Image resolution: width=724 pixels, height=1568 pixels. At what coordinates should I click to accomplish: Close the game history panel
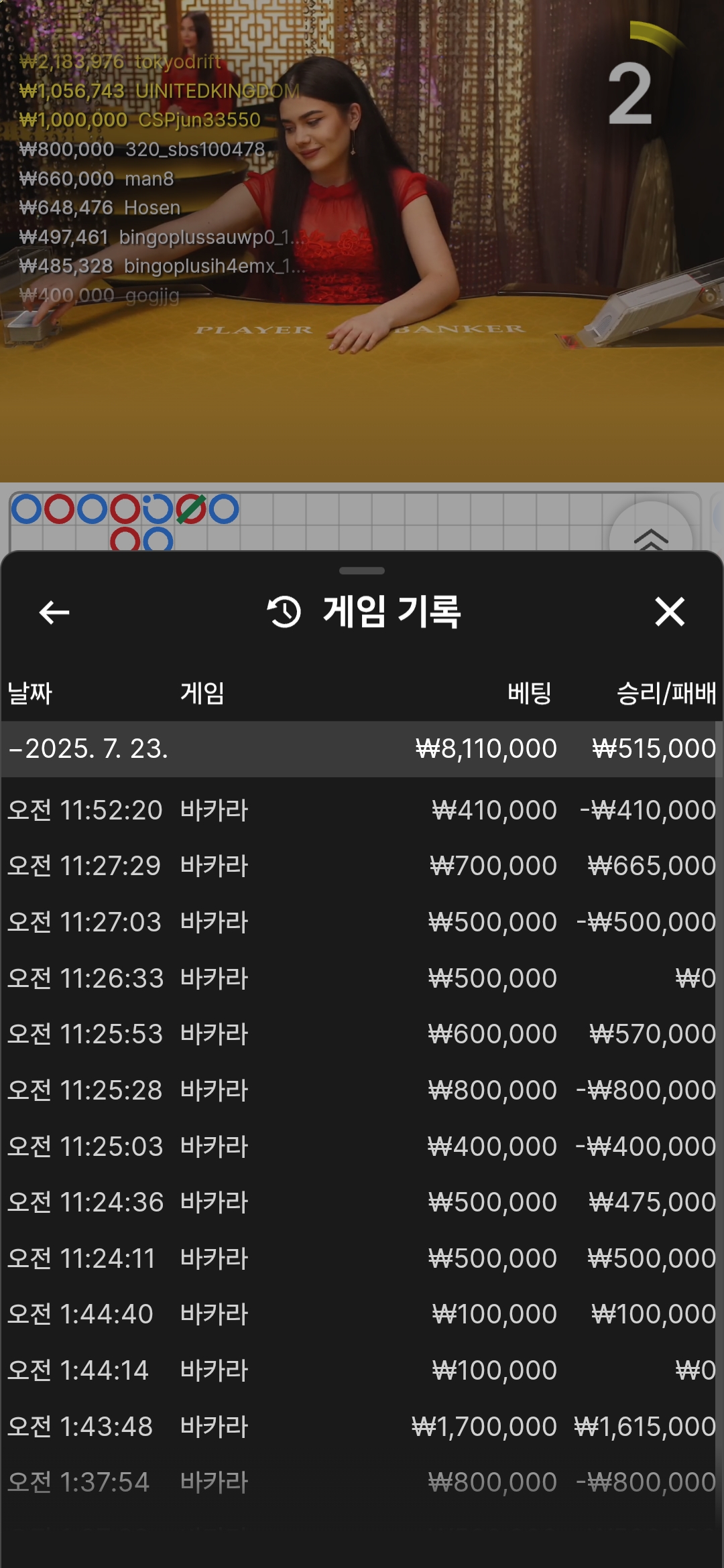point(670,612)
